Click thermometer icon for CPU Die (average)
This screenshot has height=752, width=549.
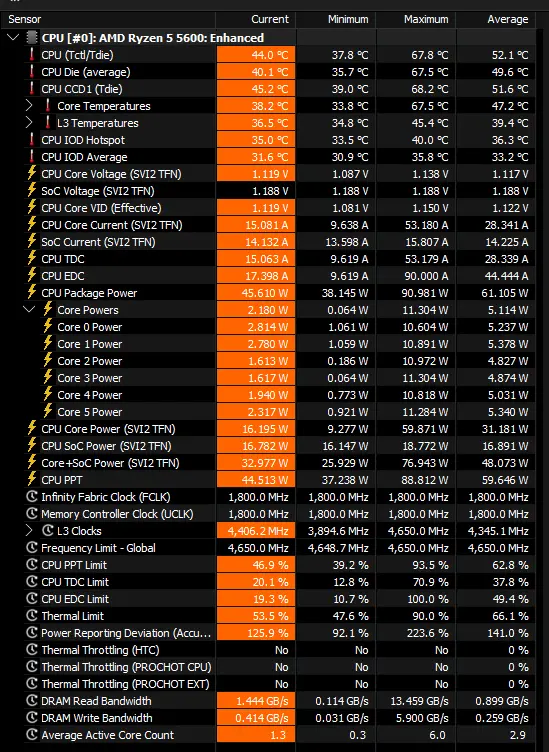(32, 71)
